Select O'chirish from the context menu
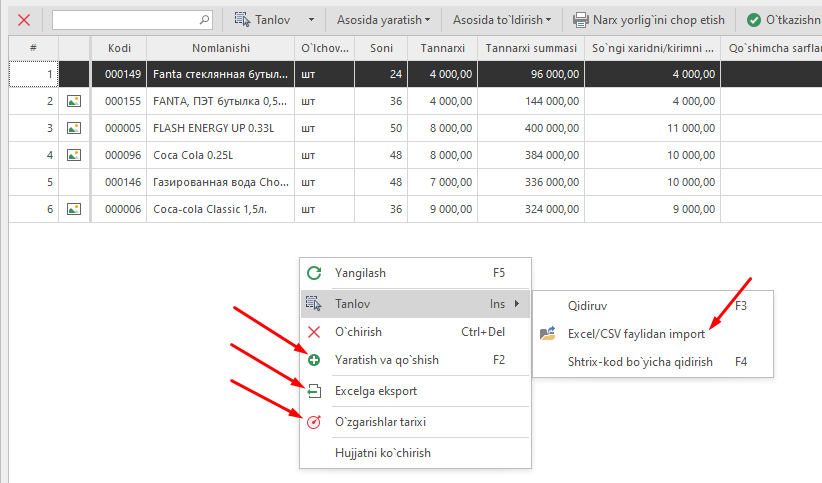The image size is (822, 483). [358, 332]
